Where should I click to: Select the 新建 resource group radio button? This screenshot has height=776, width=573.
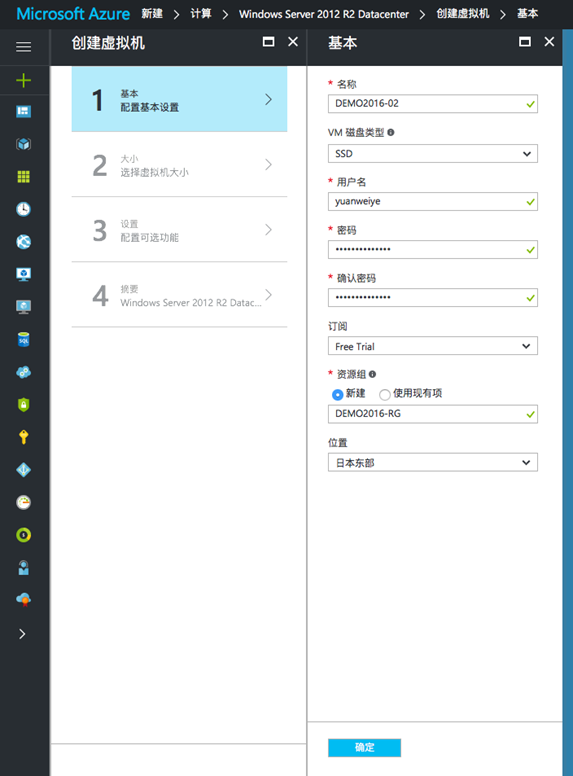337,394
